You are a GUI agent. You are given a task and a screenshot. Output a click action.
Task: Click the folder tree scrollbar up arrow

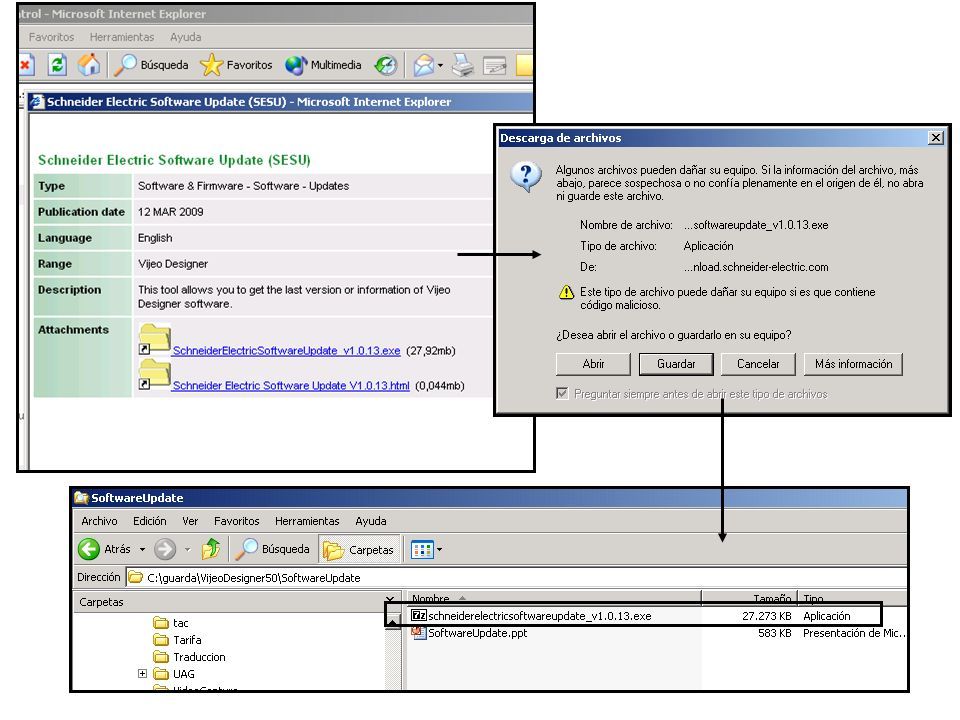392,622
